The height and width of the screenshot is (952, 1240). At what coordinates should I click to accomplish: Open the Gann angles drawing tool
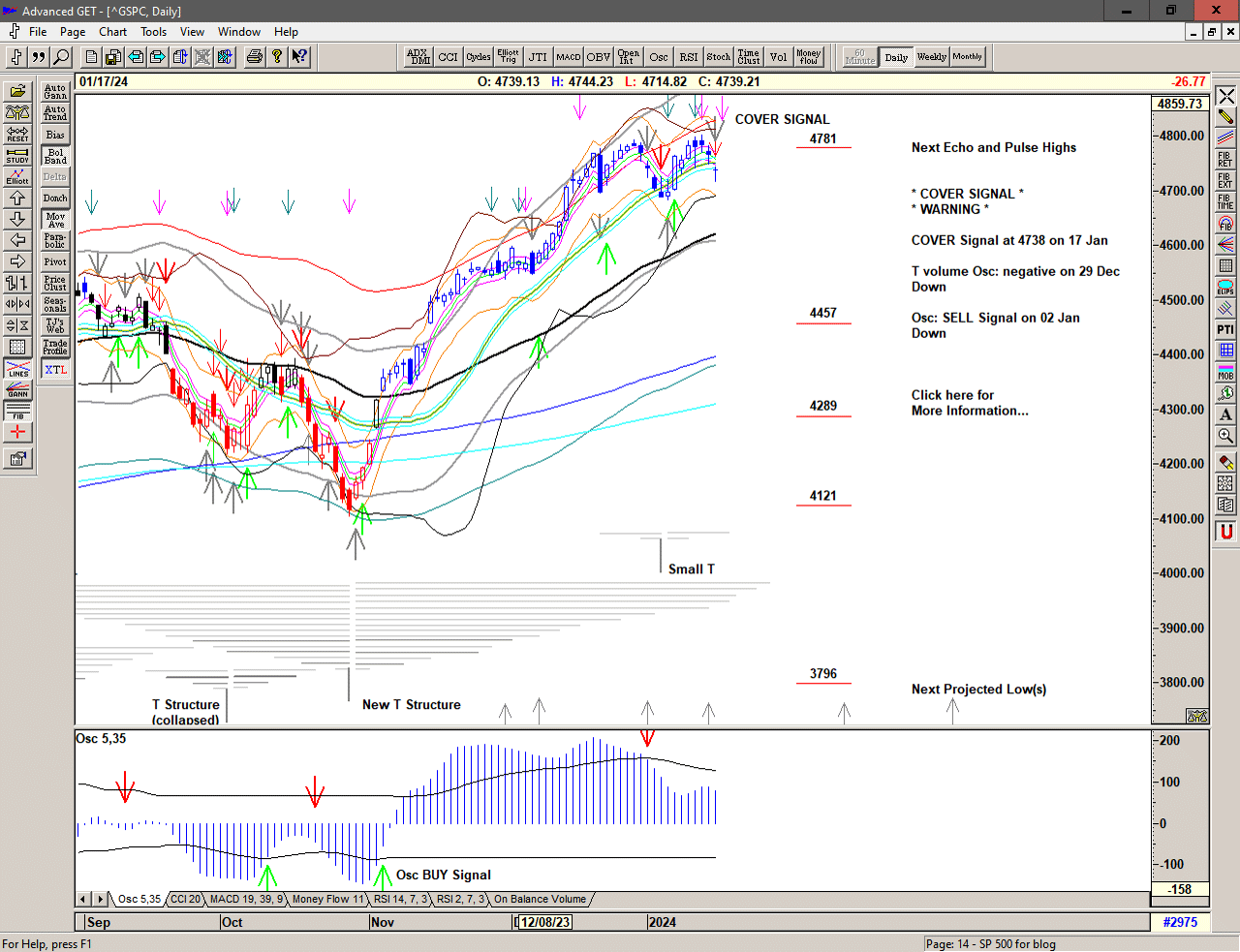point(17,389)
